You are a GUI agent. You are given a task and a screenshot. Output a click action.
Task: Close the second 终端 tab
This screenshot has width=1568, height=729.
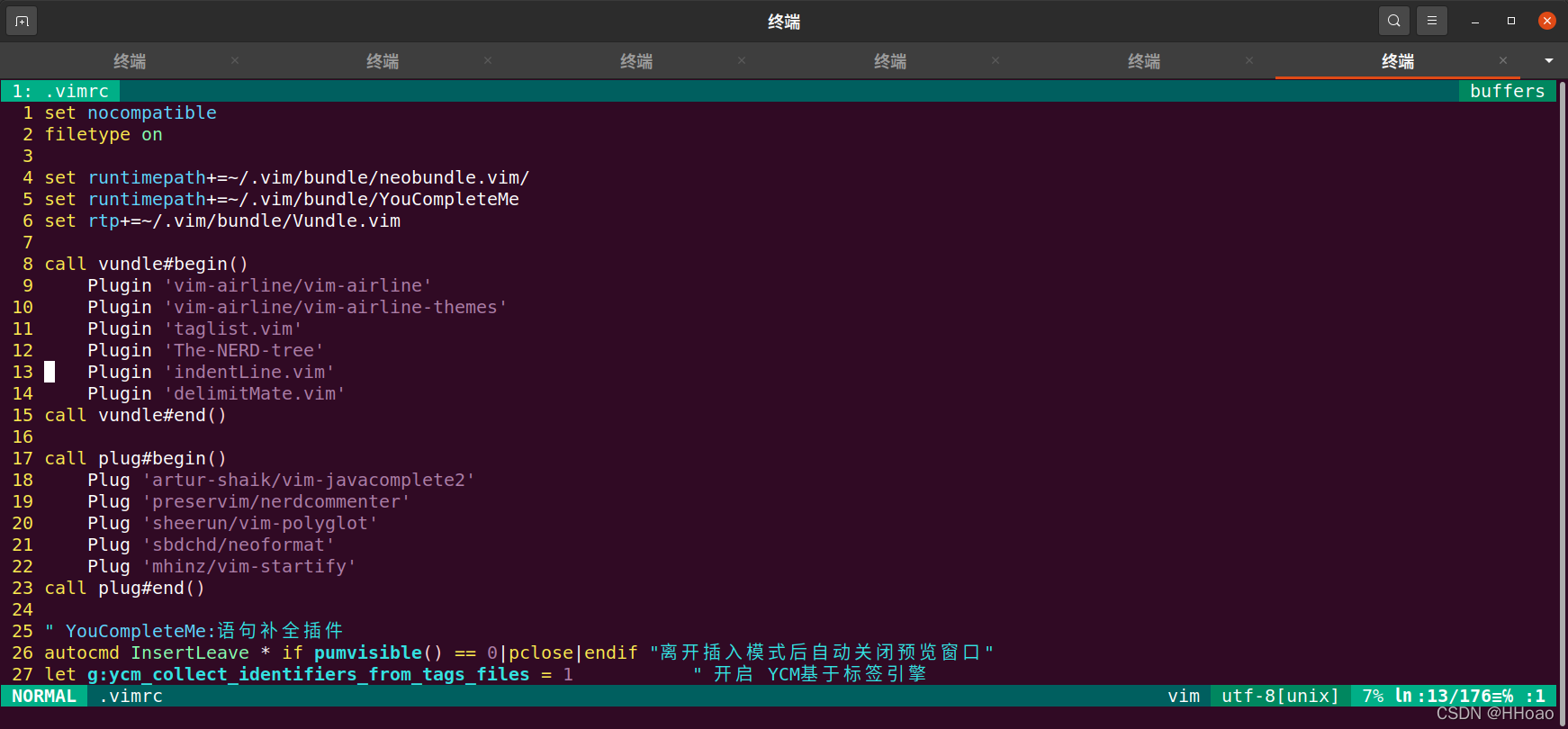pos(488,60)
